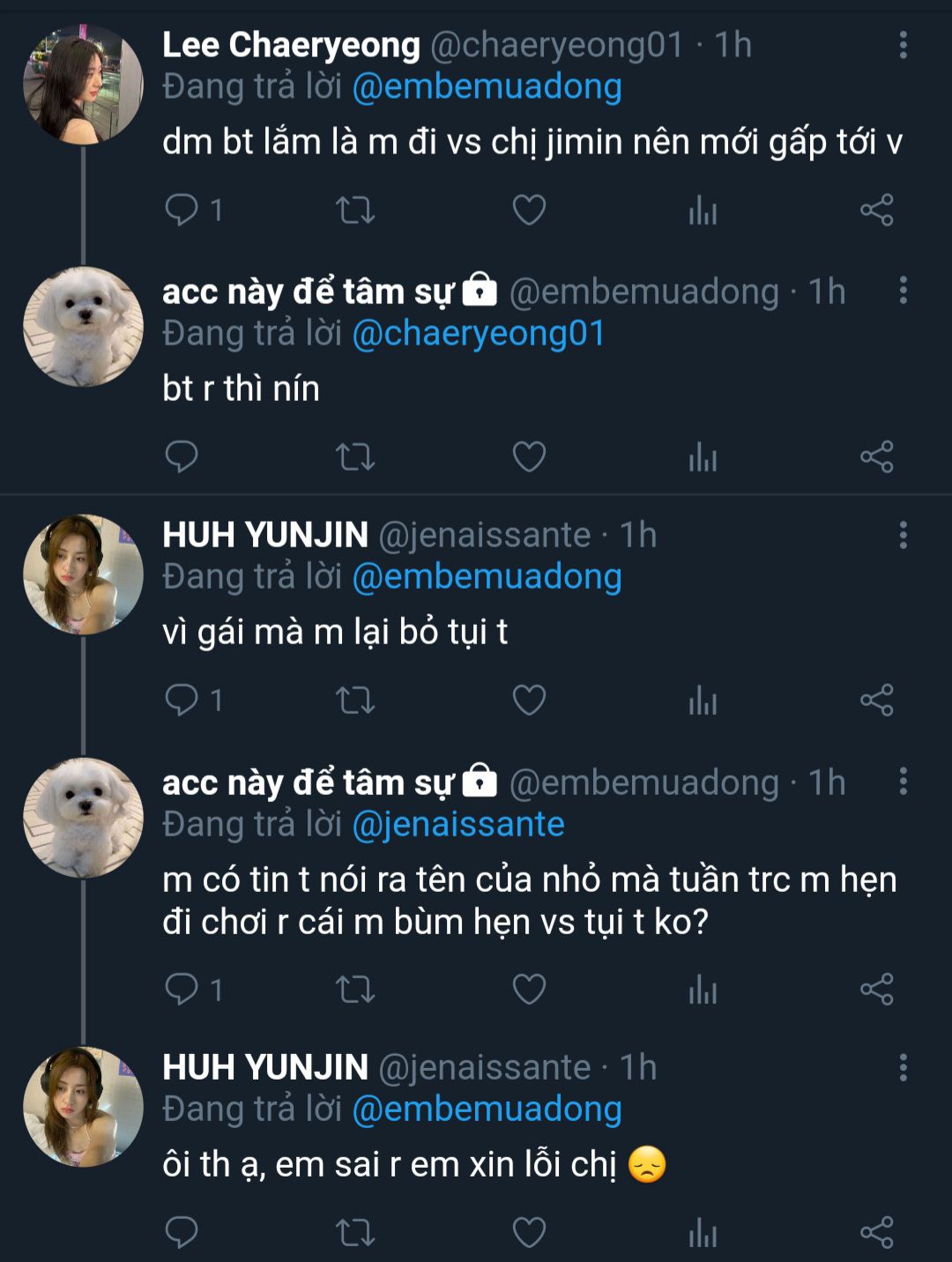Like the 'vì gái mà m lại bỏ tụi t' tweet
Viewport: 952px width, 1262px height.
coord(529,701)
